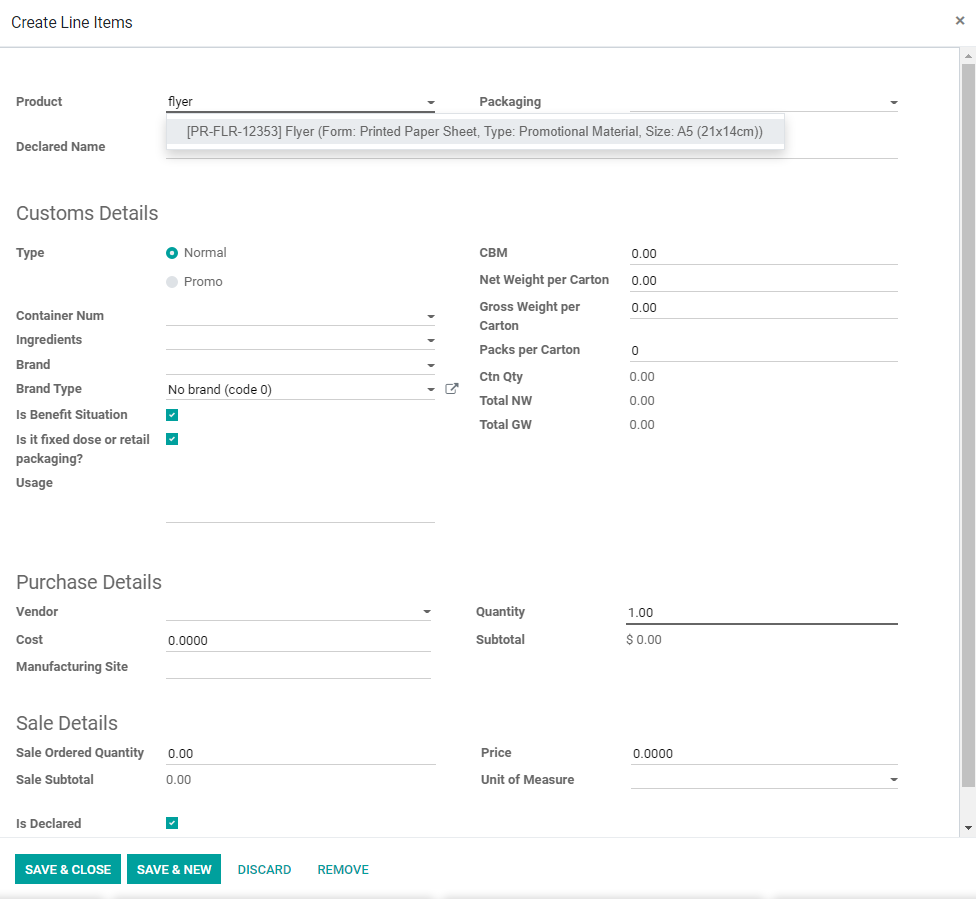Image resolution: width=976 pixels, height=899 pixels.
Task: Click the Subtotal value $ 0.00
Action: 644,639
